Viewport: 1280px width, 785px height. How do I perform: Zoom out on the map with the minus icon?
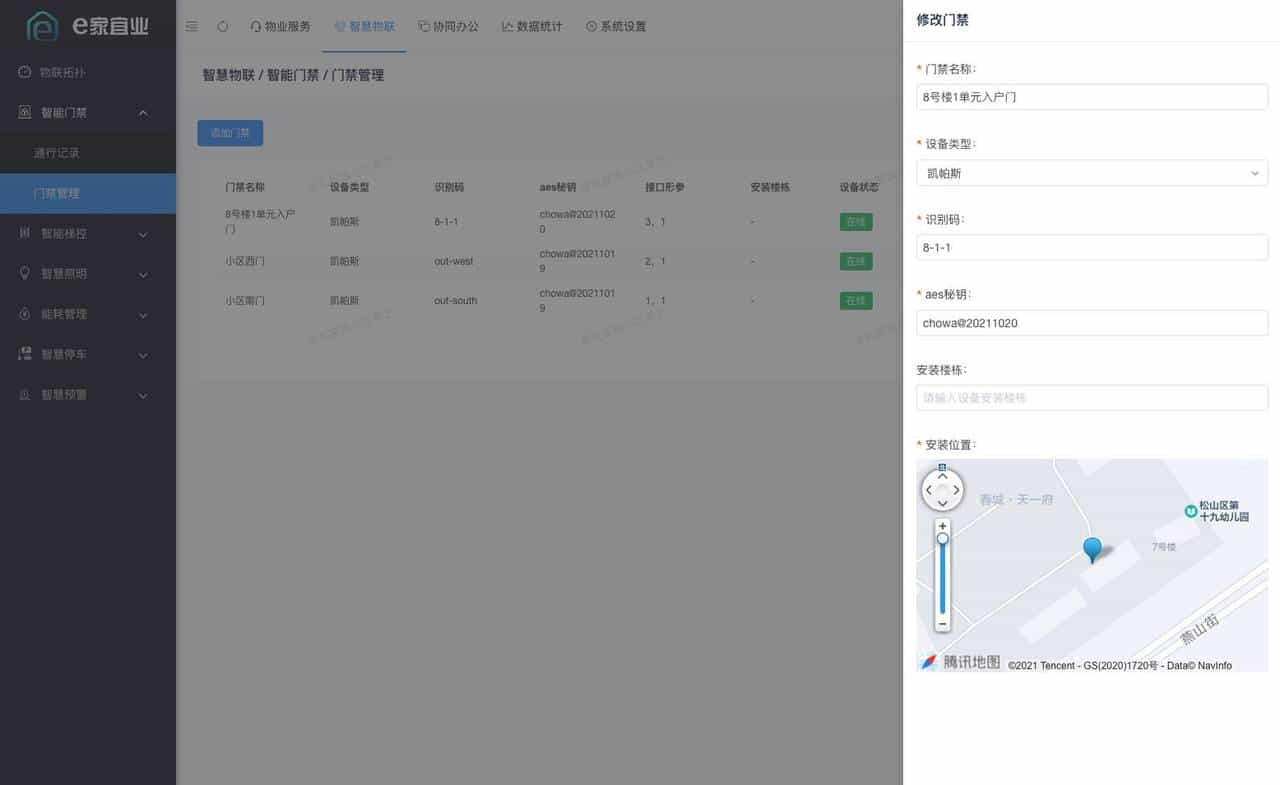point(942,623)
